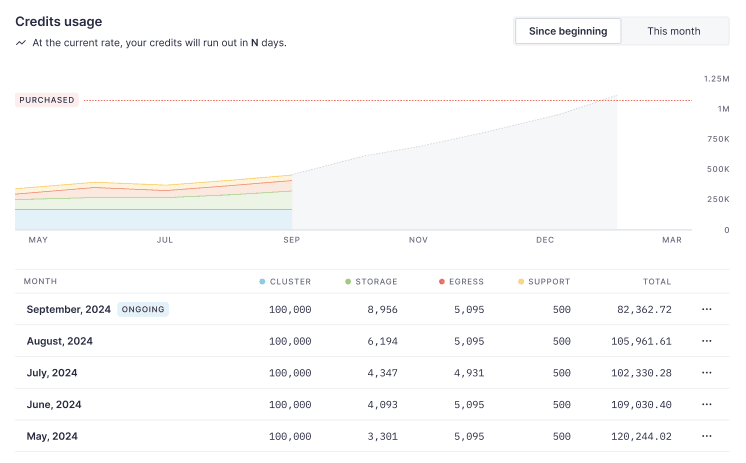
Task: Select the CLUSTER column header
Action: click(290, 282)
